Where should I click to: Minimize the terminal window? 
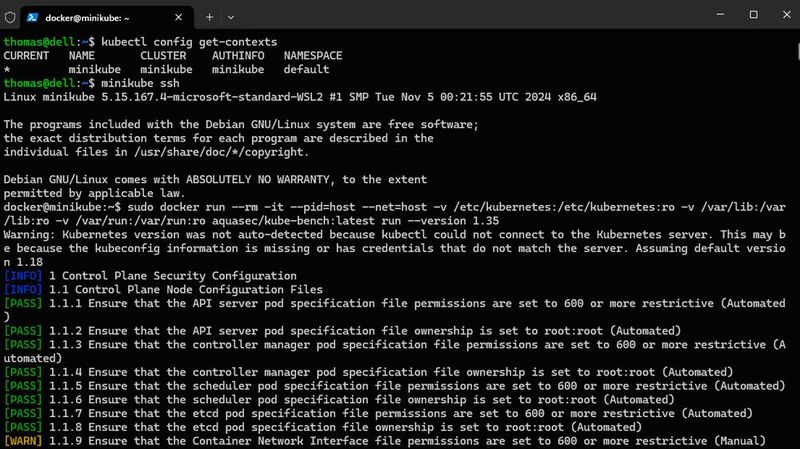[720, 15]
